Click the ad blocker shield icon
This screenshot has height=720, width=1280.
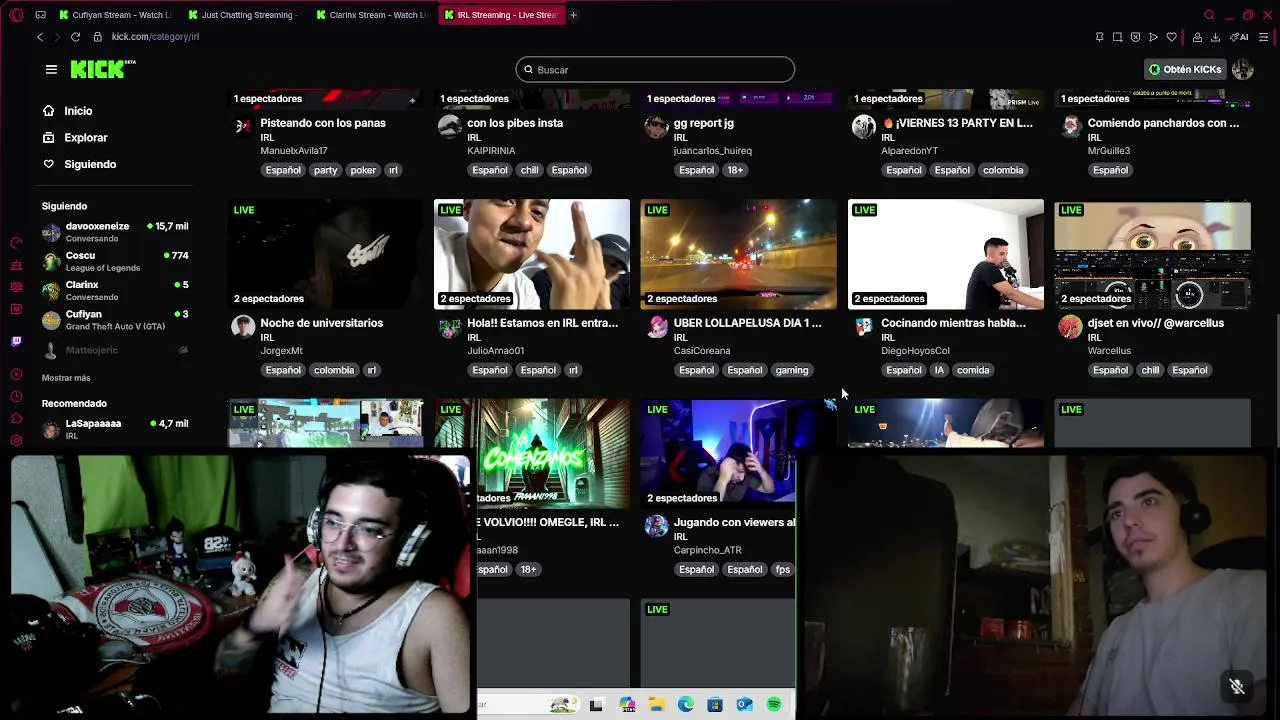click(1135, 37)
